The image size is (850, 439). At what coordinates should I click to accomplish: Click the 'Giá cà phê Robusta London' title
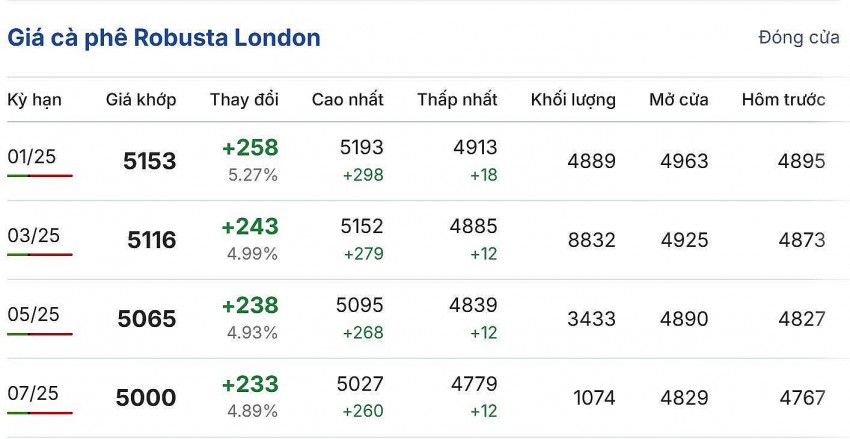tap(164, 38)
